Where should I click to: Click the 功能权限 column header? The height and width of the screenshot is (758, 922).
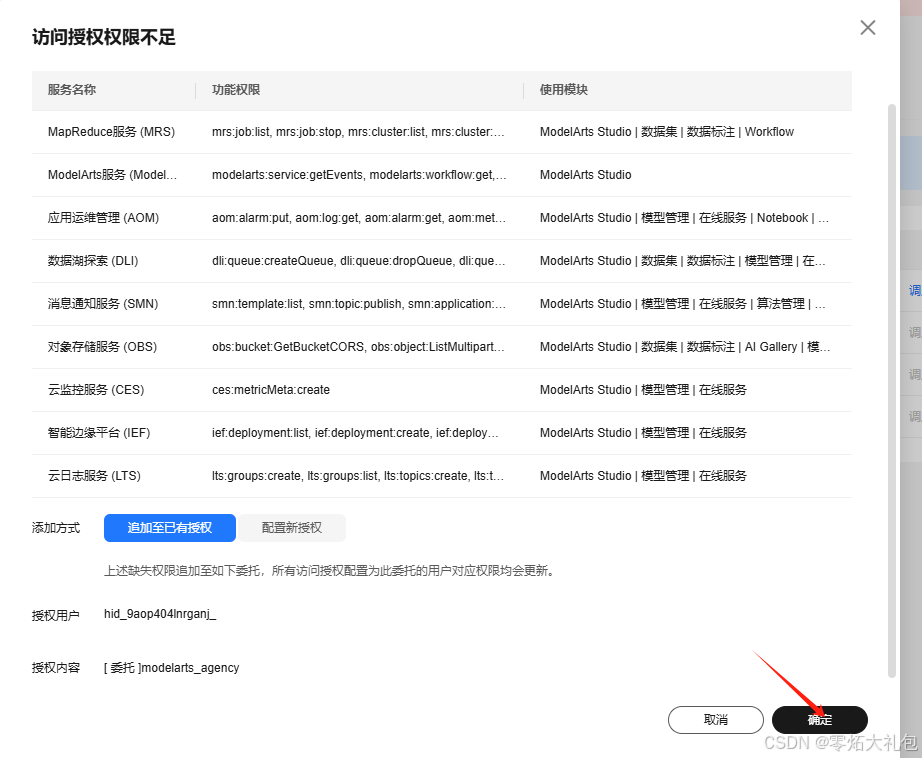(x=236, y=90)
